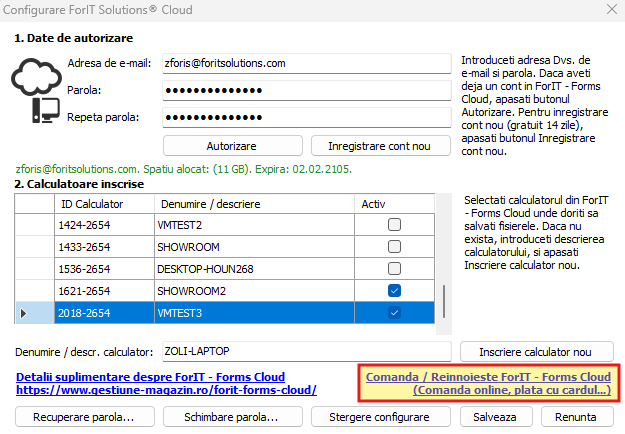This screenshot has width=625, height=434.
Task: Select cell 1424-2654
Action: tap(104, 225)
